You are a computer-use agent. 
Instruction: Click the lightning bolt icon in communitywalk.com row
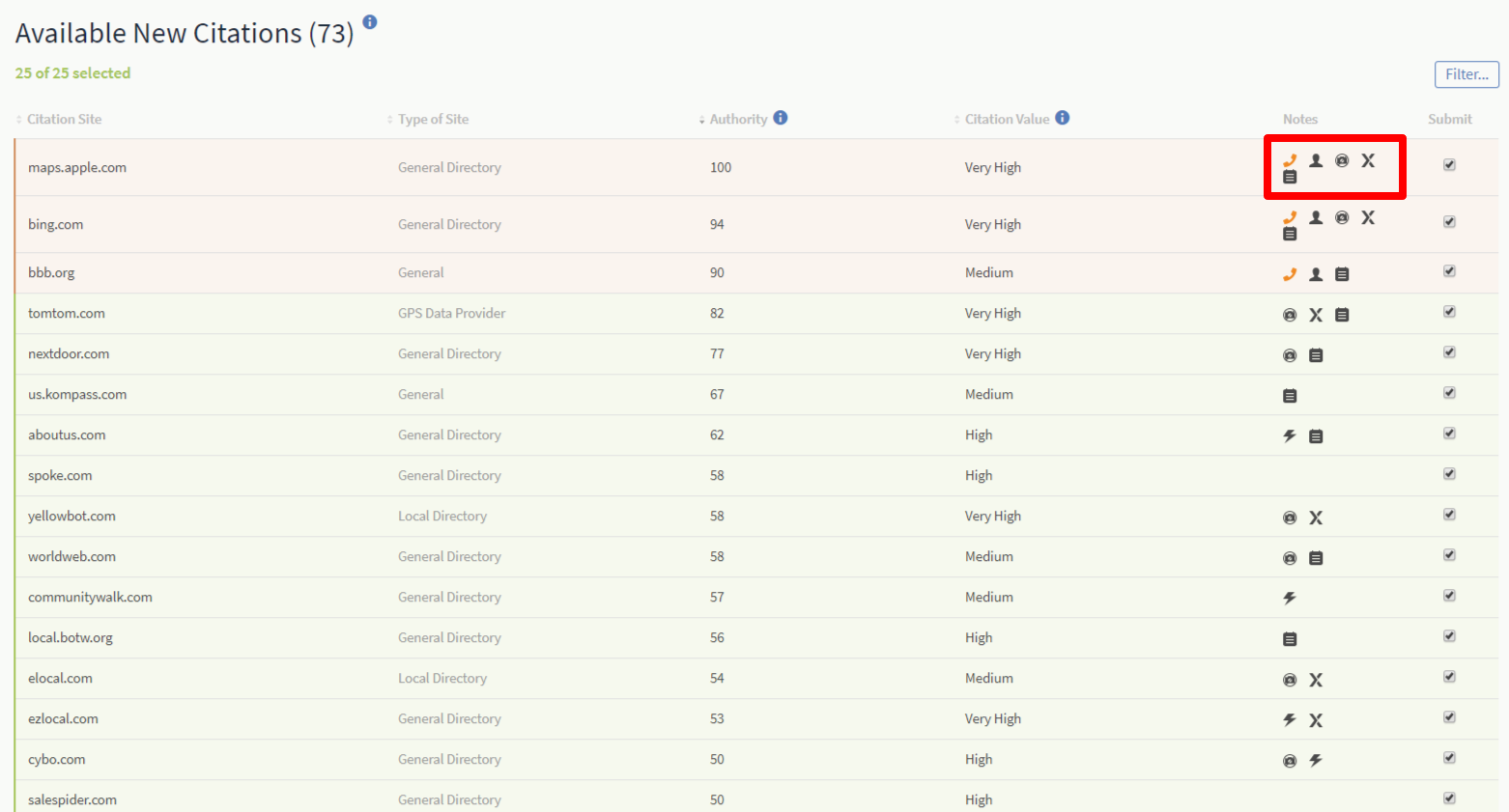click(1290, 599)
